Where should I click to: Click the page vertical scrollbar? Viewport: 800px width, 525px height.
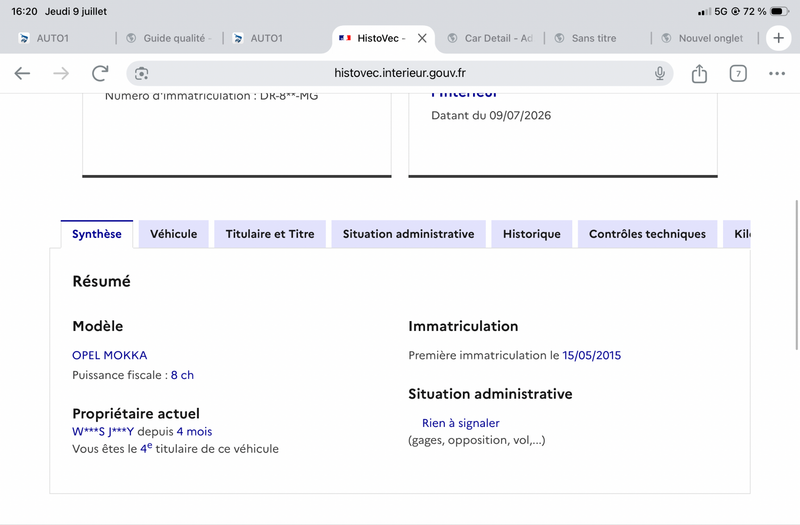point(796,275)
